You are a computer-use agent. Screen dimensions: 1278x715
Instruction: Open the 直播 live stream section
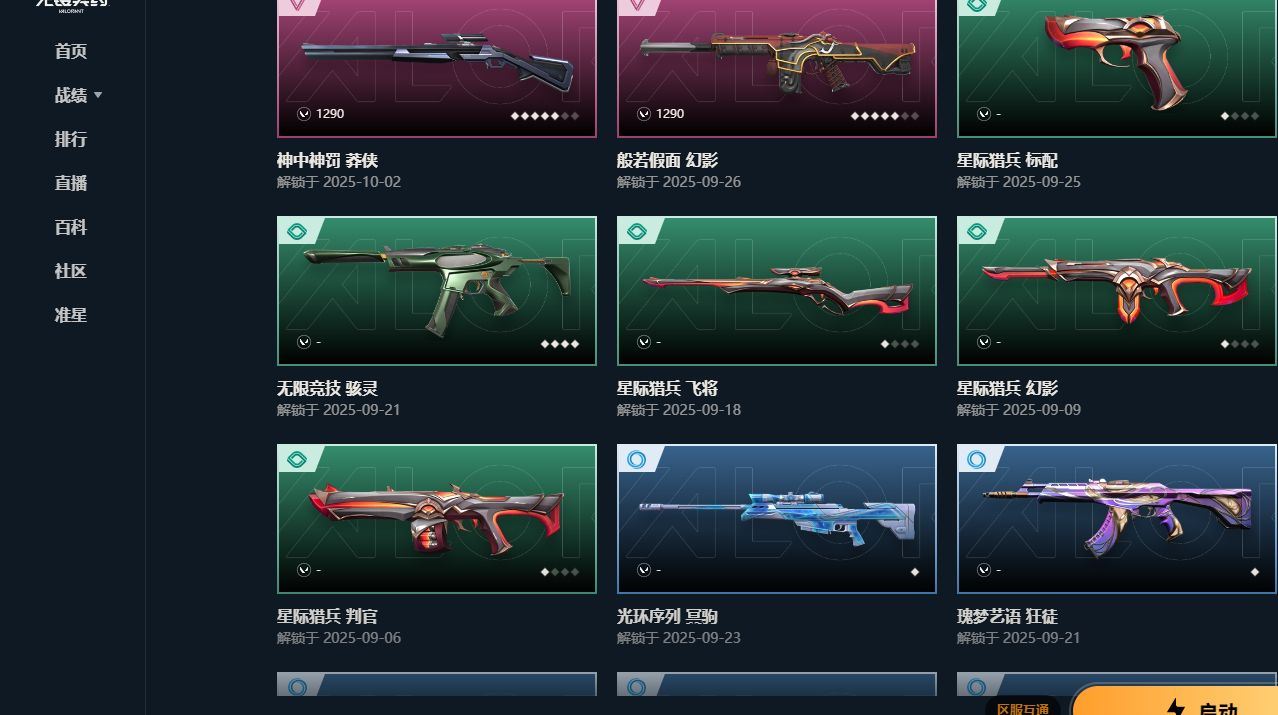[71, 183]
